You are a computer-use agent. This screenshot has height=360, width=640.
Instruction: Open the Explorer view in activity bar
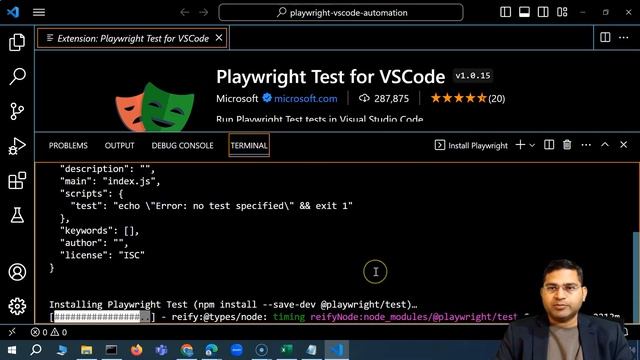point(17,42)
